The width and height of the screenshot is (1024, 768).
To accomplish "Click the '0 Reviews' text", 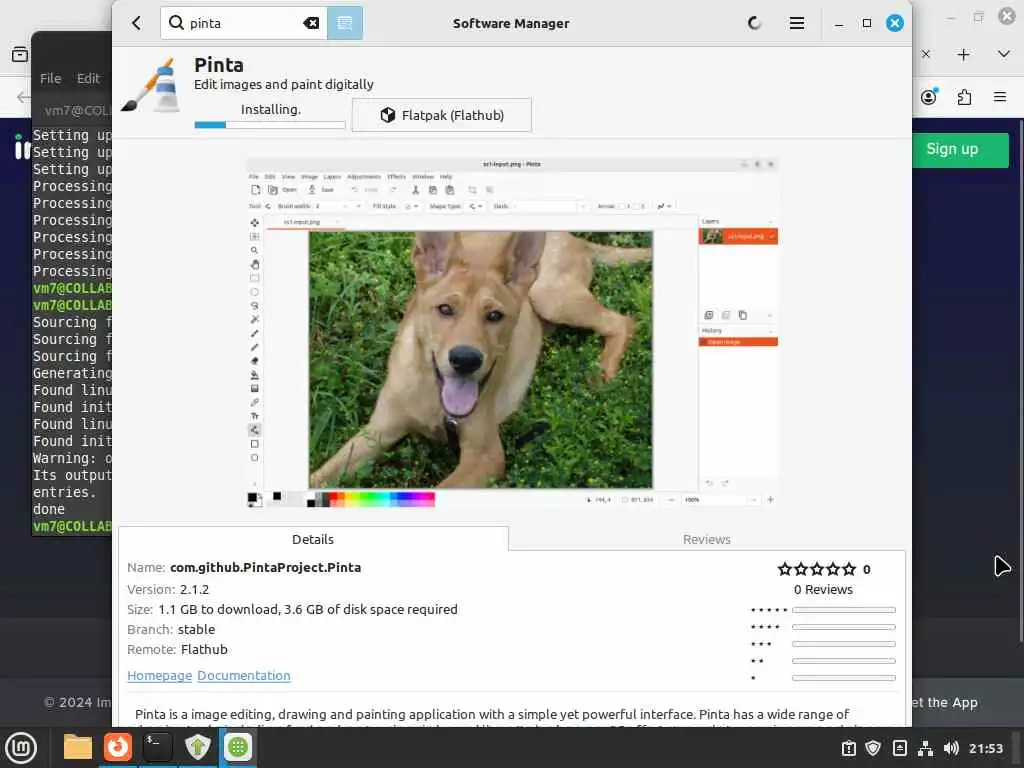I will tap(823, 589).
